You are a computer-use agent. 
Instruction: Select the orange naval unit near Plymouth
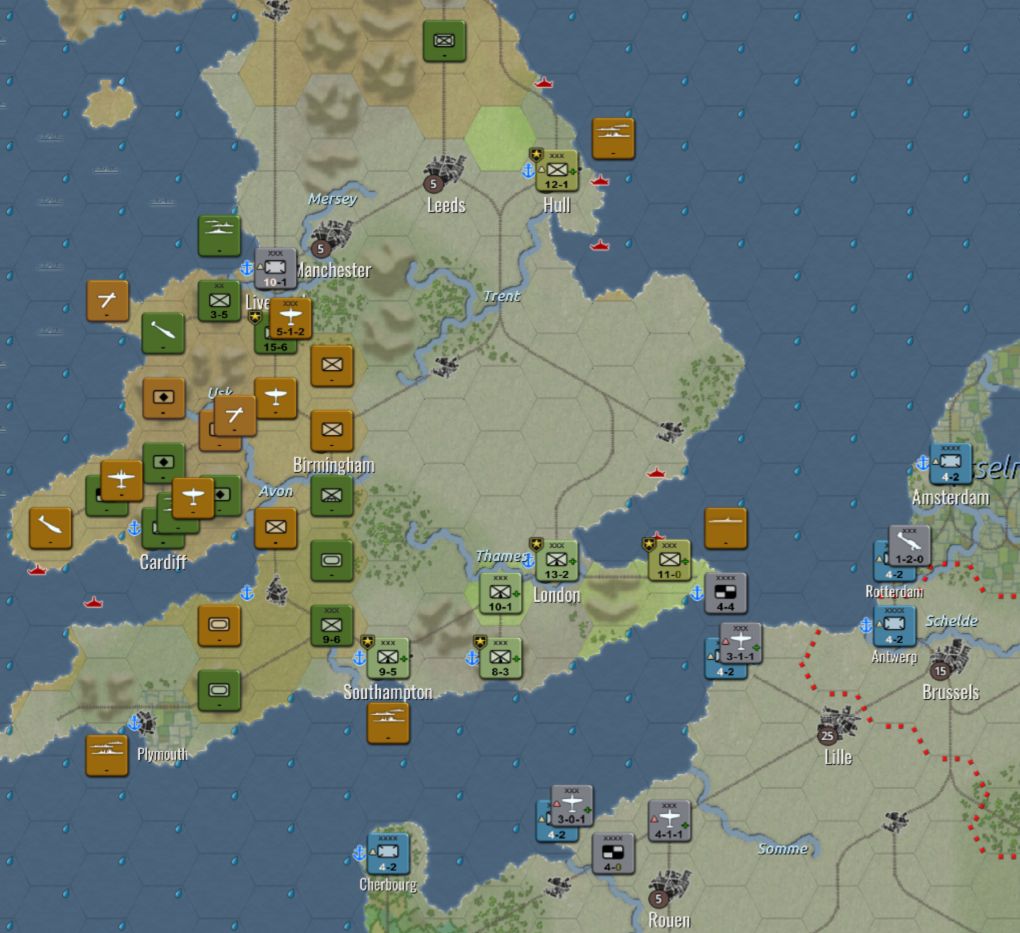tap(107, 756)
